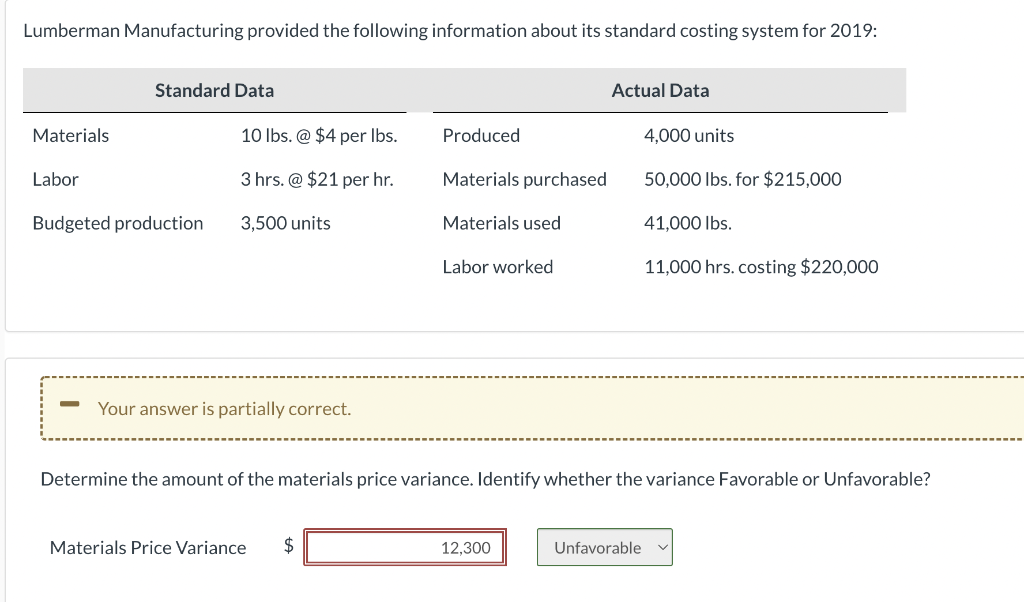Screen dimensions: 1024x602
Task: Select '3,500 units' budgeted production value
Action: coord(285,223)
